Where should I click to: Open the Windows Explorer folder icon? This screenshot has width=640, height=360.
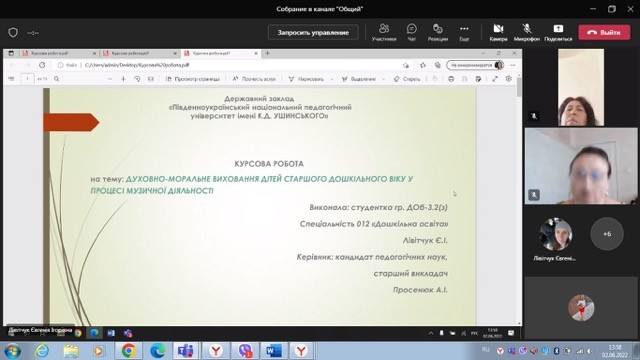pyautogui.click(x=71, y=351)
